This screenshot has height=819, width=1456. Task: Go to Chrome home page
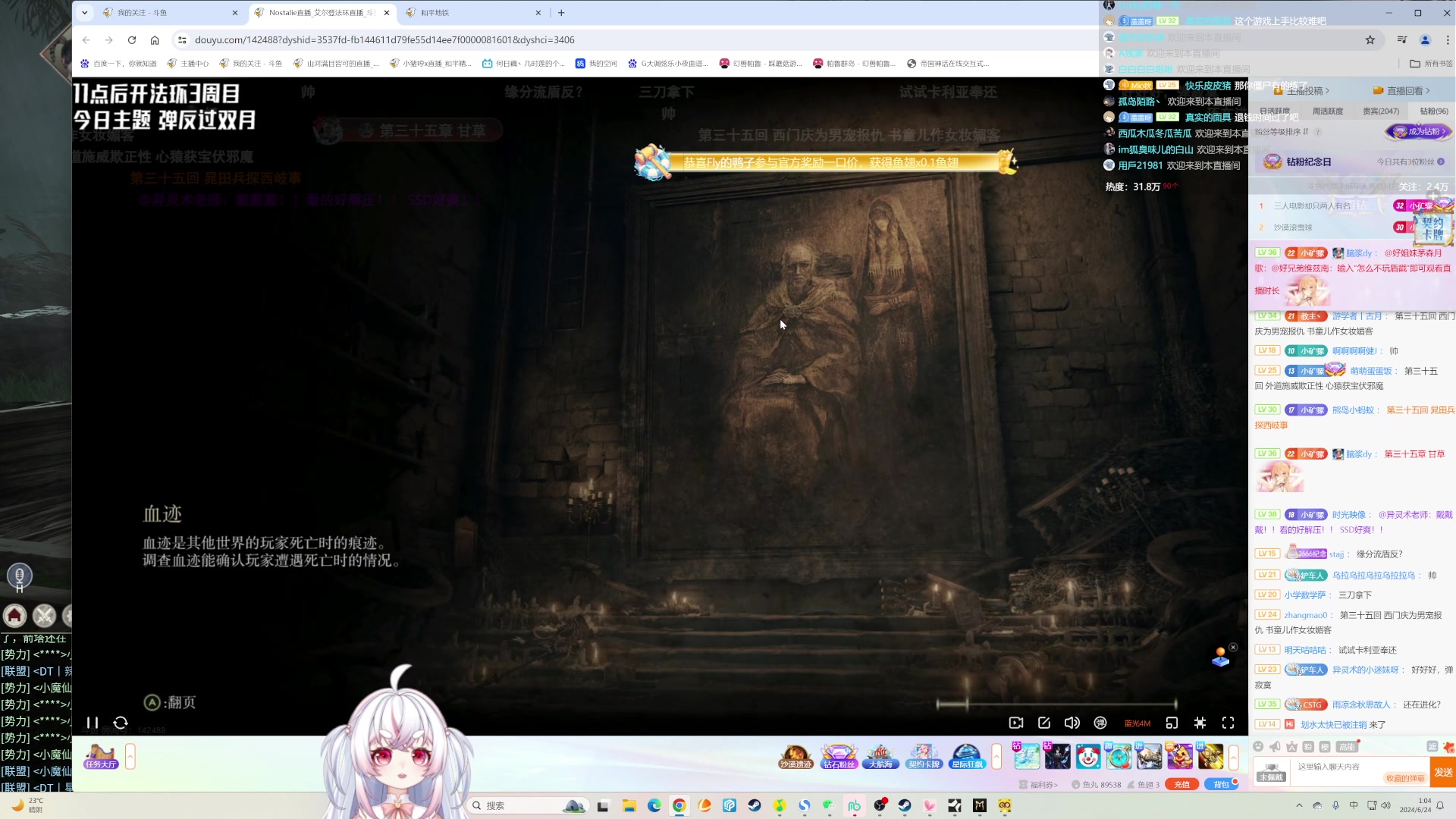tap(155, 39)
